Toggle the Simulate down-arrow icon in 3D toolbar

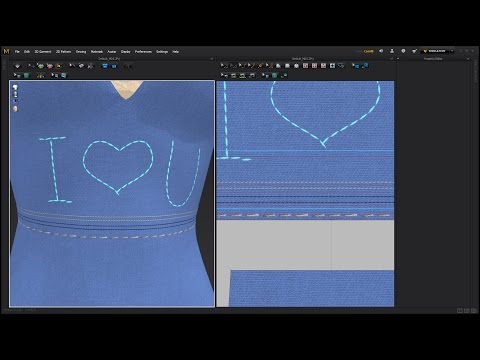(x=17, y=66)
